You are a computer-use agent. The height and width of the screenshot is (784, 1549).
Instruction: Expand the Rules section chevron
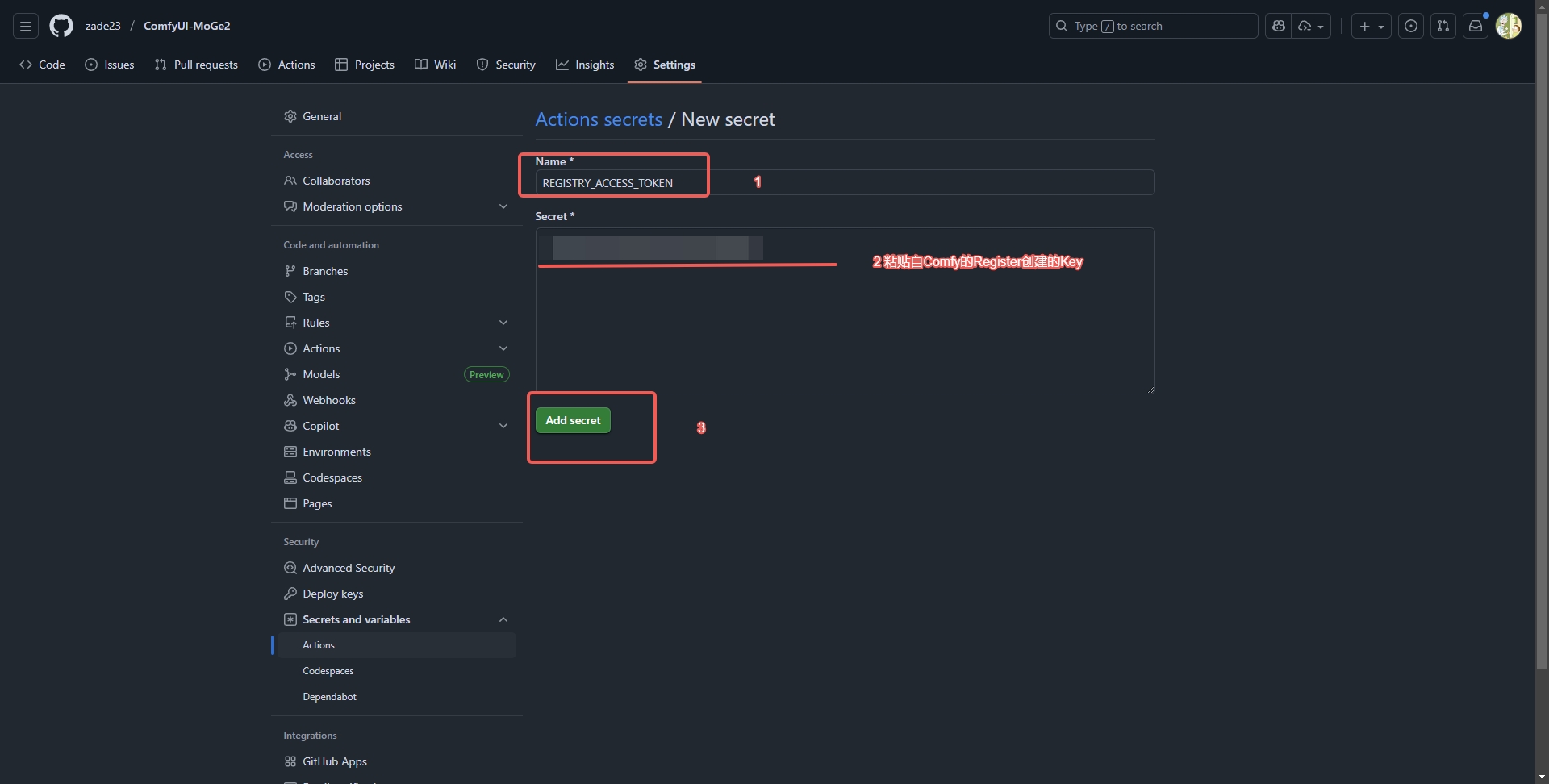point(503,323)
